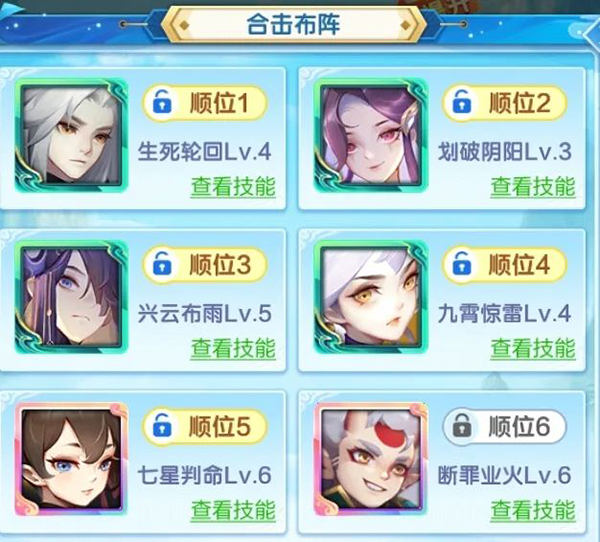
Task: Toggle the blue lock icon on 顺位1
Action: coord(162,101)
